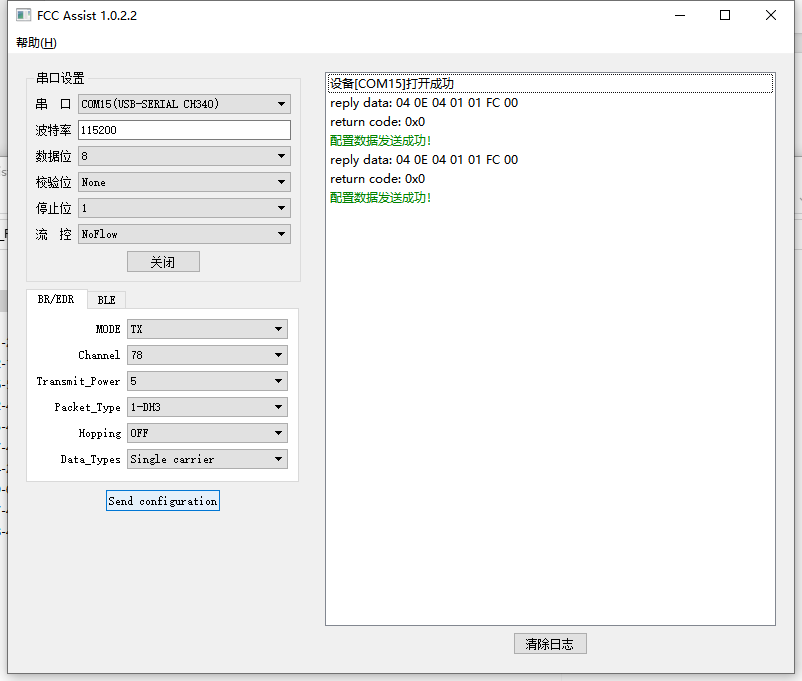
Task: Expand the serial port COM15 dropdown
Action: click(184, 104)
